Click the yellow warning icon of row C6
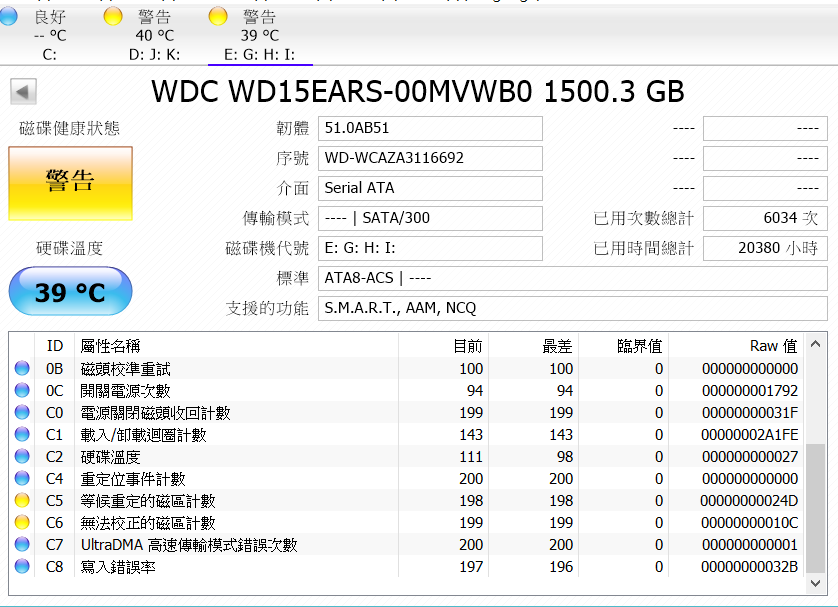This screenshot has height=607, width=838. coord(22,522)
